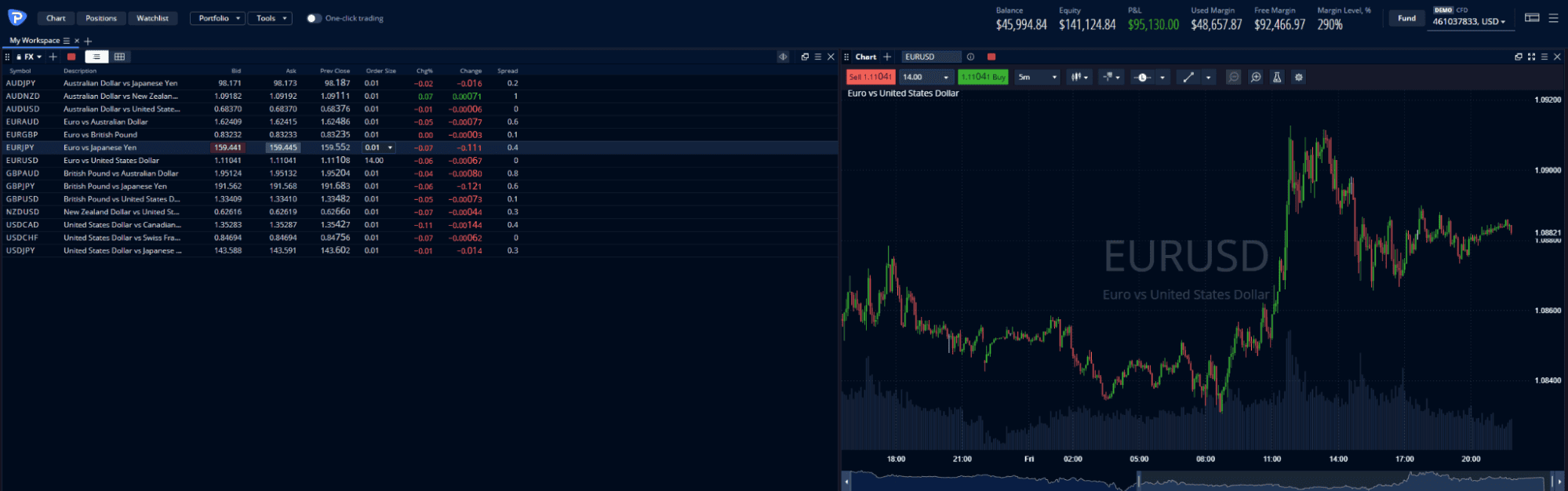
Task: Click the red link color square in FX panel
Action: 71,56
